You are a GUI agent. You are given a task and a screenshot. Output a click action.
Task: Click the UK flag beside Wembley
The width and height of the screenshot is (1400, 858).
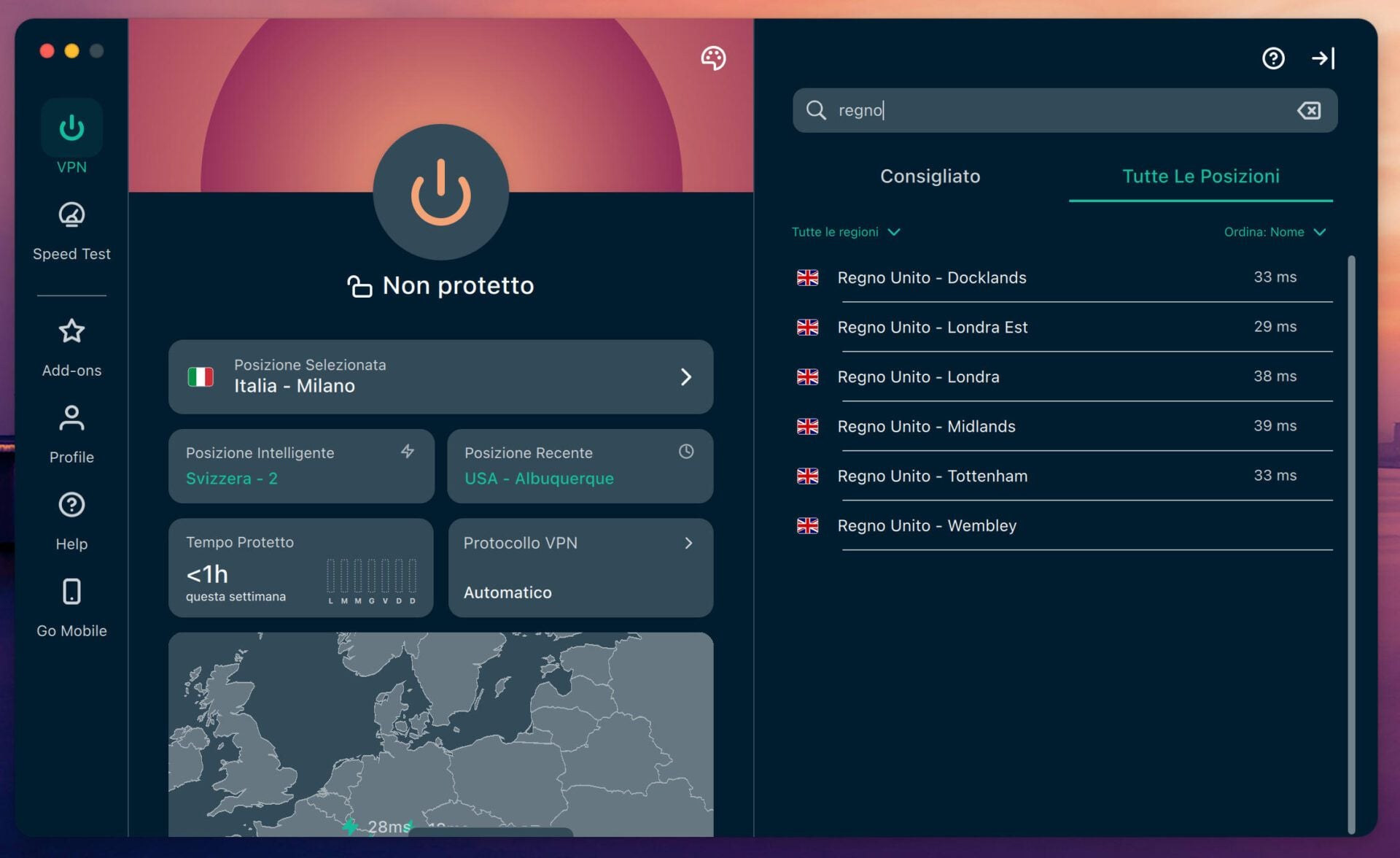click(807, 525)
